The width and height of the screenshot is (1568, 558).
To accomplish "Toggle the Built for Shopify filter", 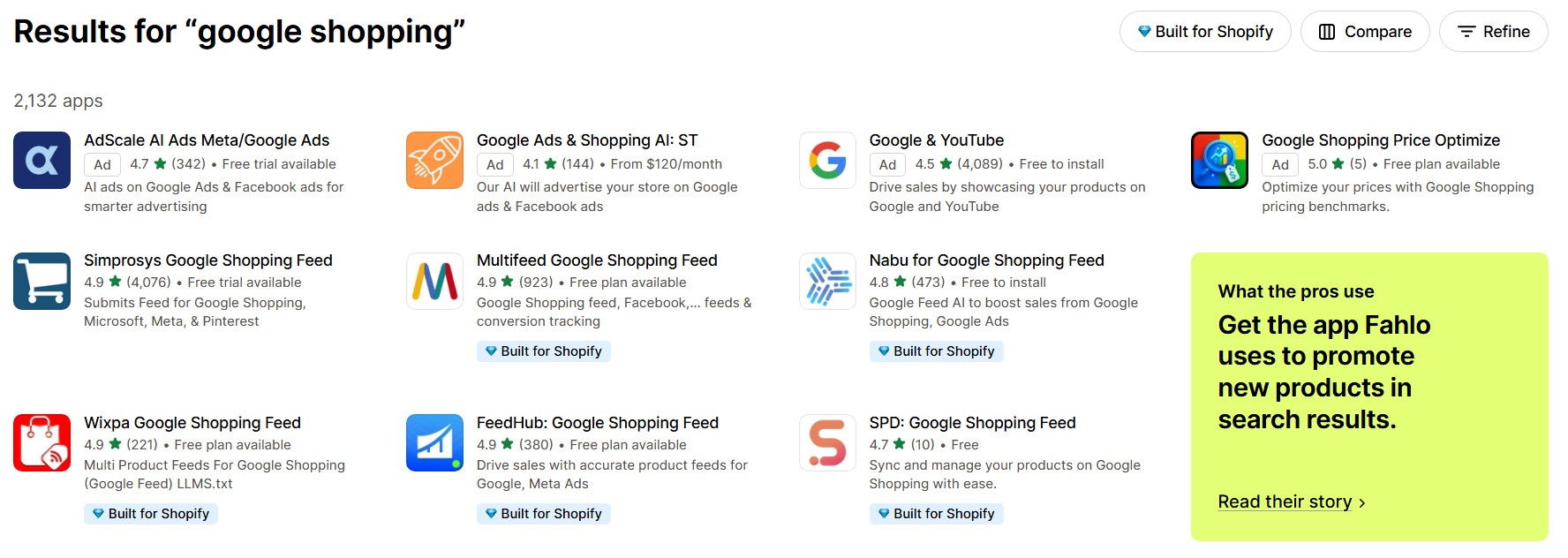I will 1204,32.
